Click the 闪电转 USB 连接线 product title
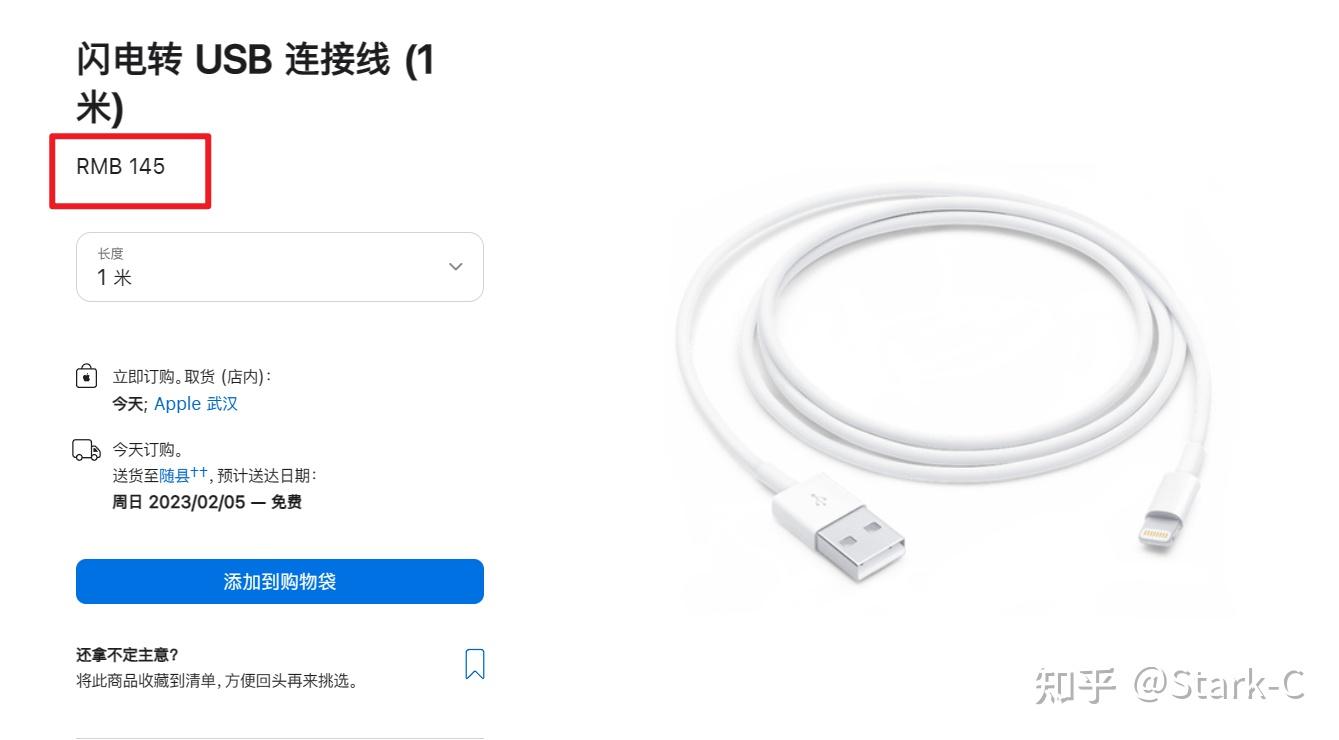 (x=256, y=84)
